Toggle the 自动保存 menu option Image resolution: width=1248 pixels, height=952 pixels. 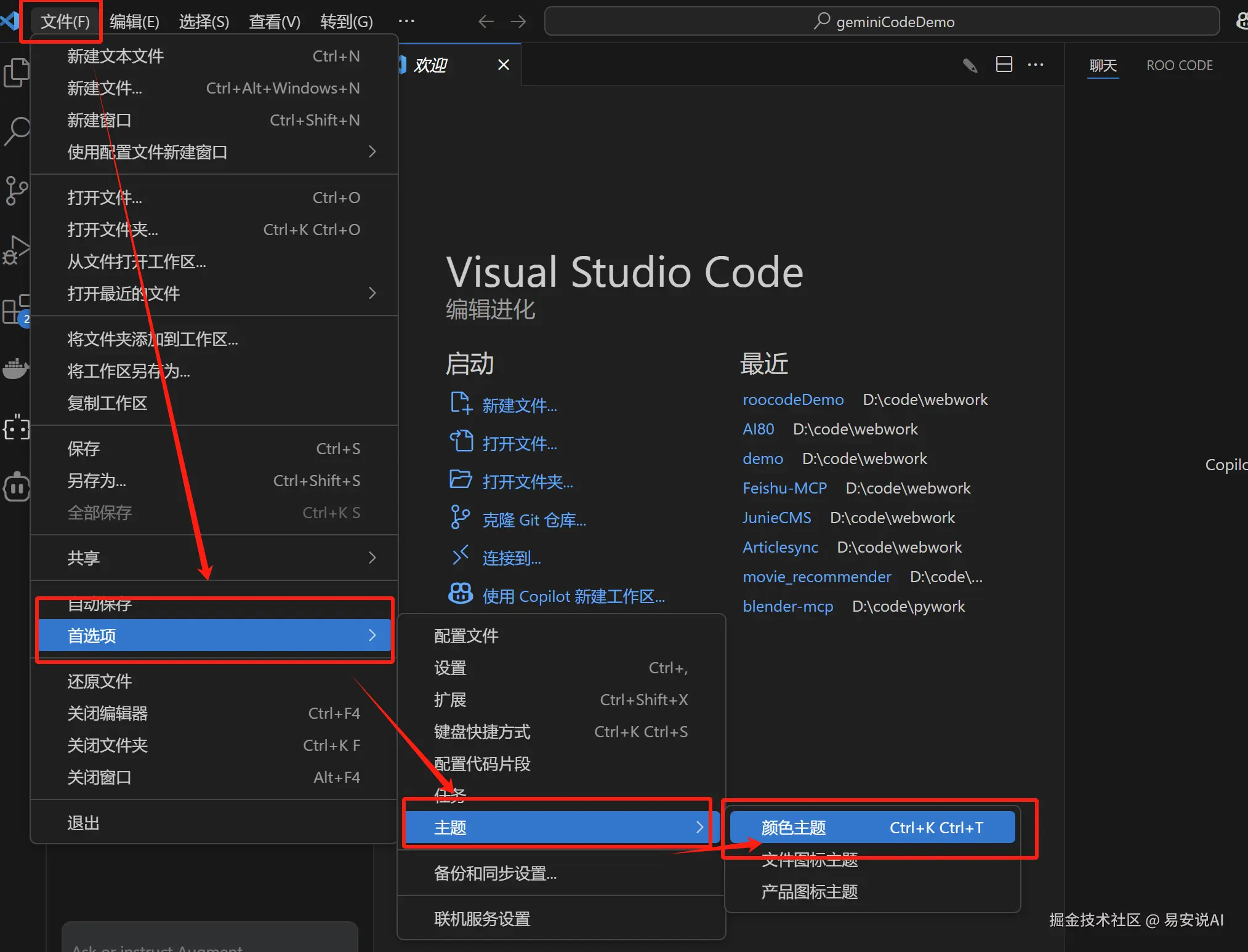point(100,604)
